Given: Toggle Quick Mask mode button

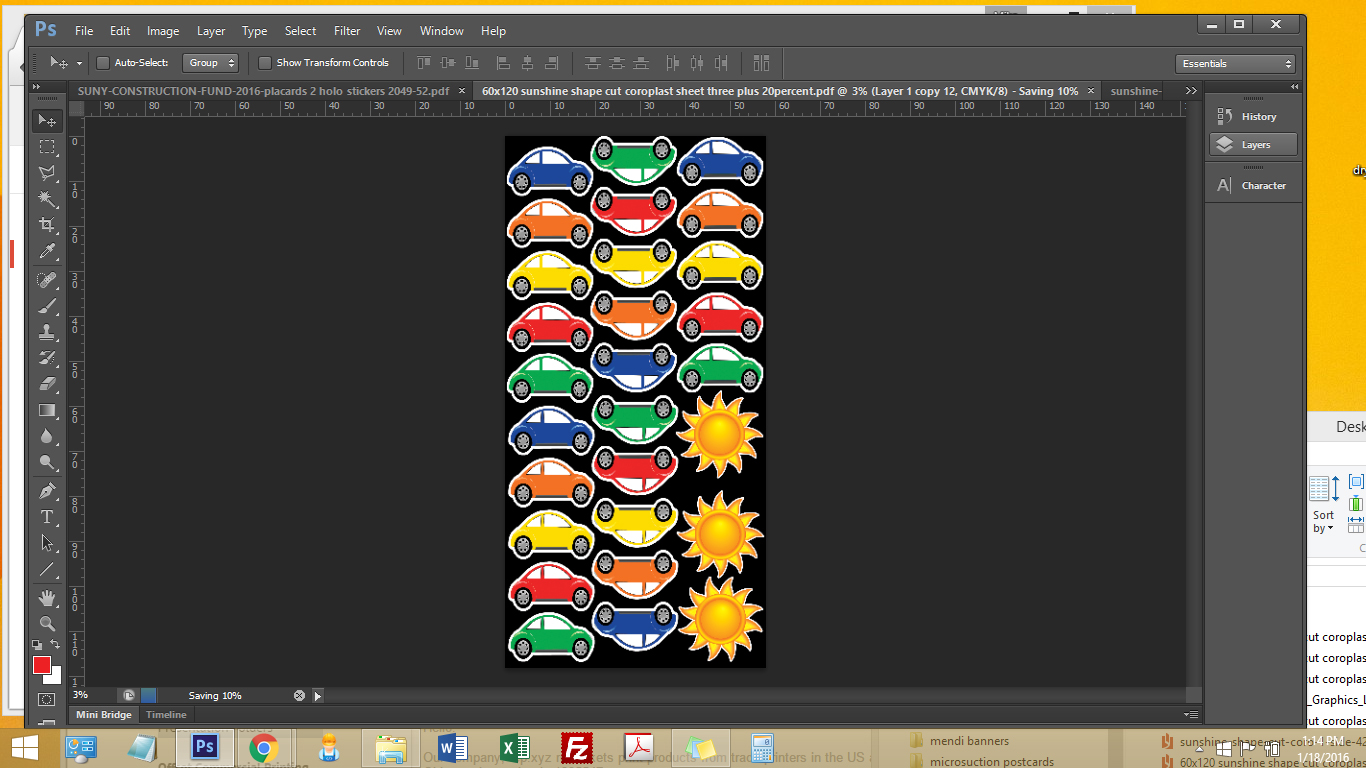Looking at the screenshot, I should tap(47, 699).
